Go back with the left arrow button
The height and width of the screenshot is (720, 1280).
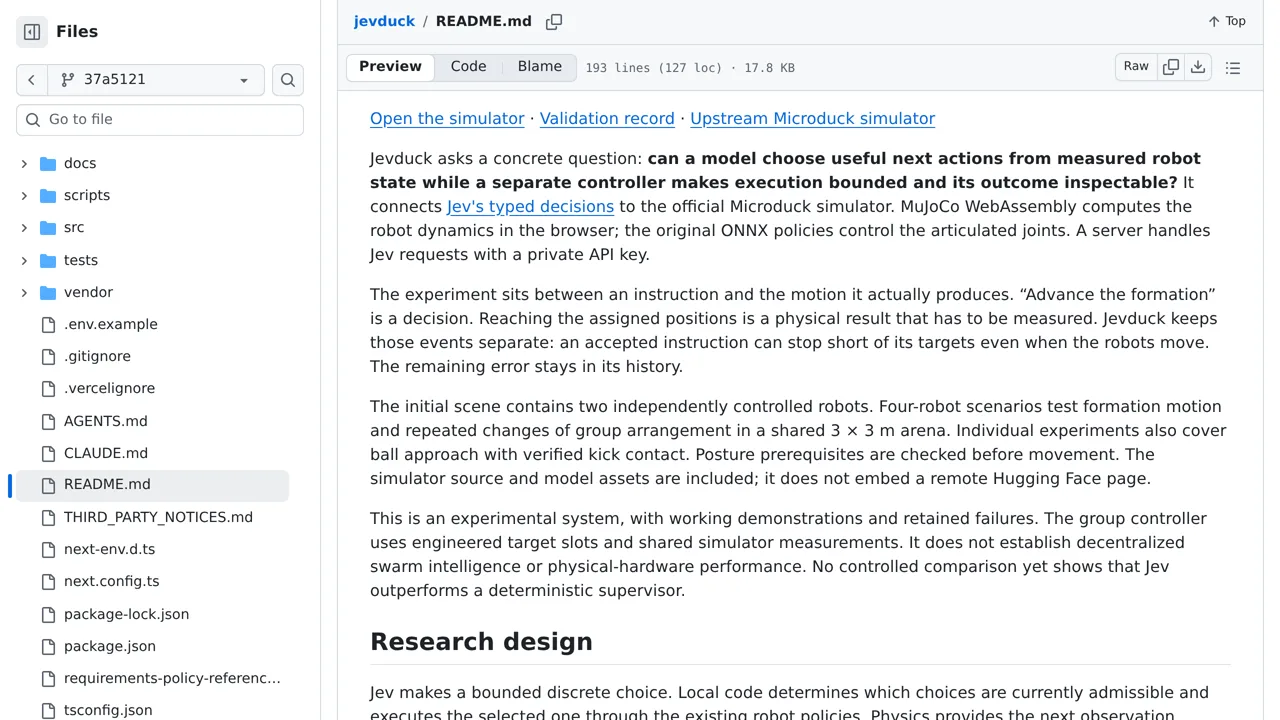32,80
